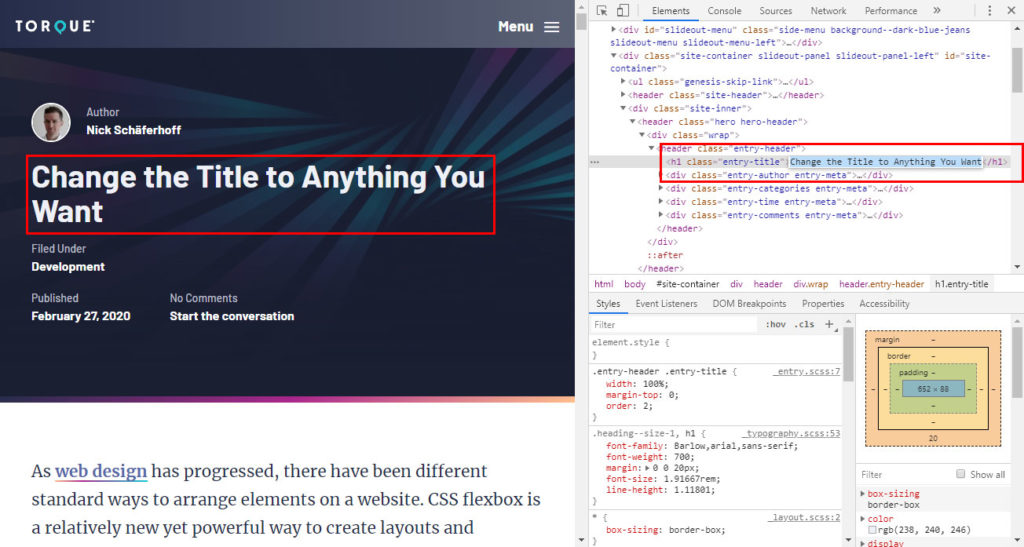1024x547 pixels.
Task: Toggle the .cls class editor button
Action: (804, 324)
